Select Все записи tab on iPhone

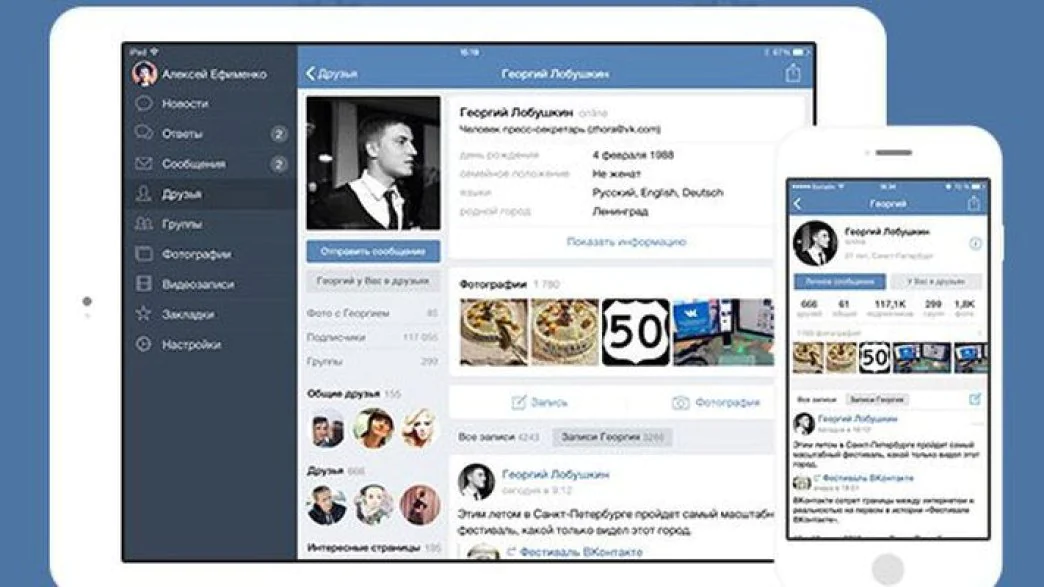816,400
